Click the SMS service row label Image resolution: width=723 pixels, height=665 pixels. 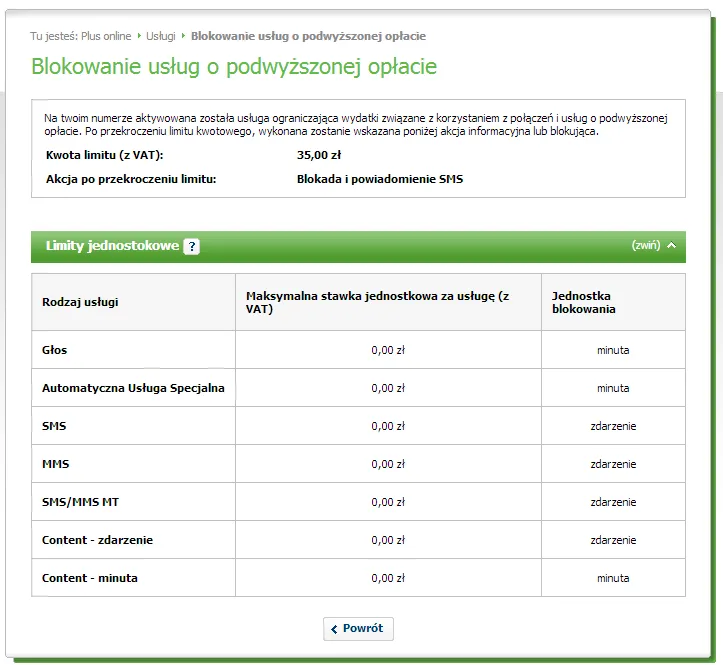(x=54, y=426)
